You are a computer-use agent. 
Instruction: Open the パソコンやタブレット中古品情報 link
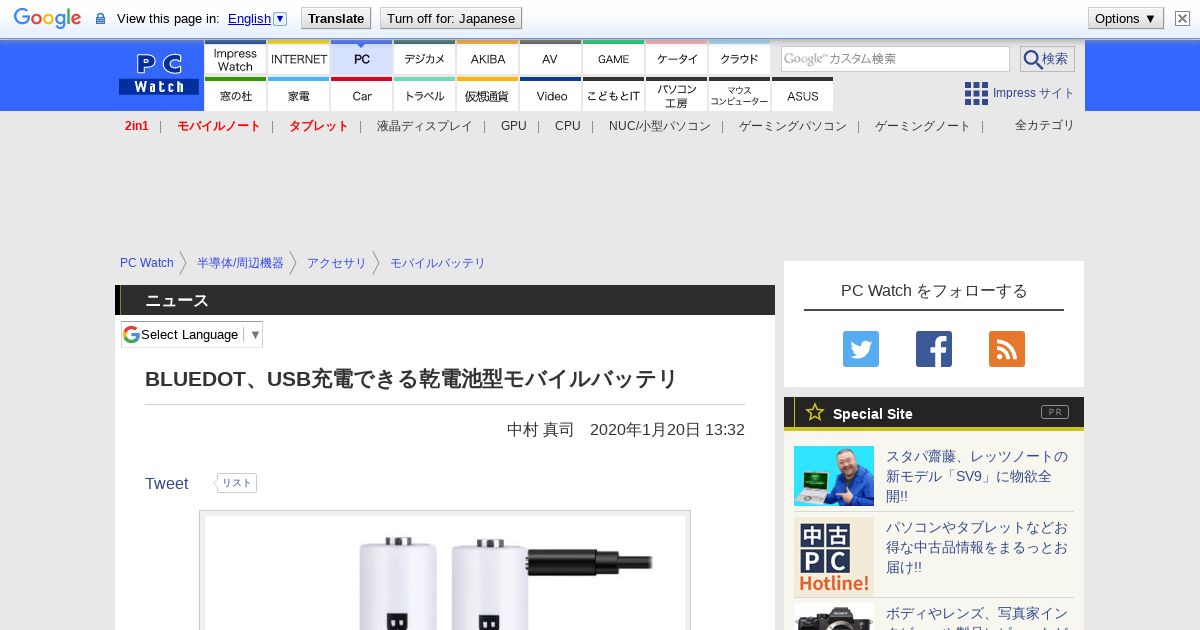click(x=978, y=547)
